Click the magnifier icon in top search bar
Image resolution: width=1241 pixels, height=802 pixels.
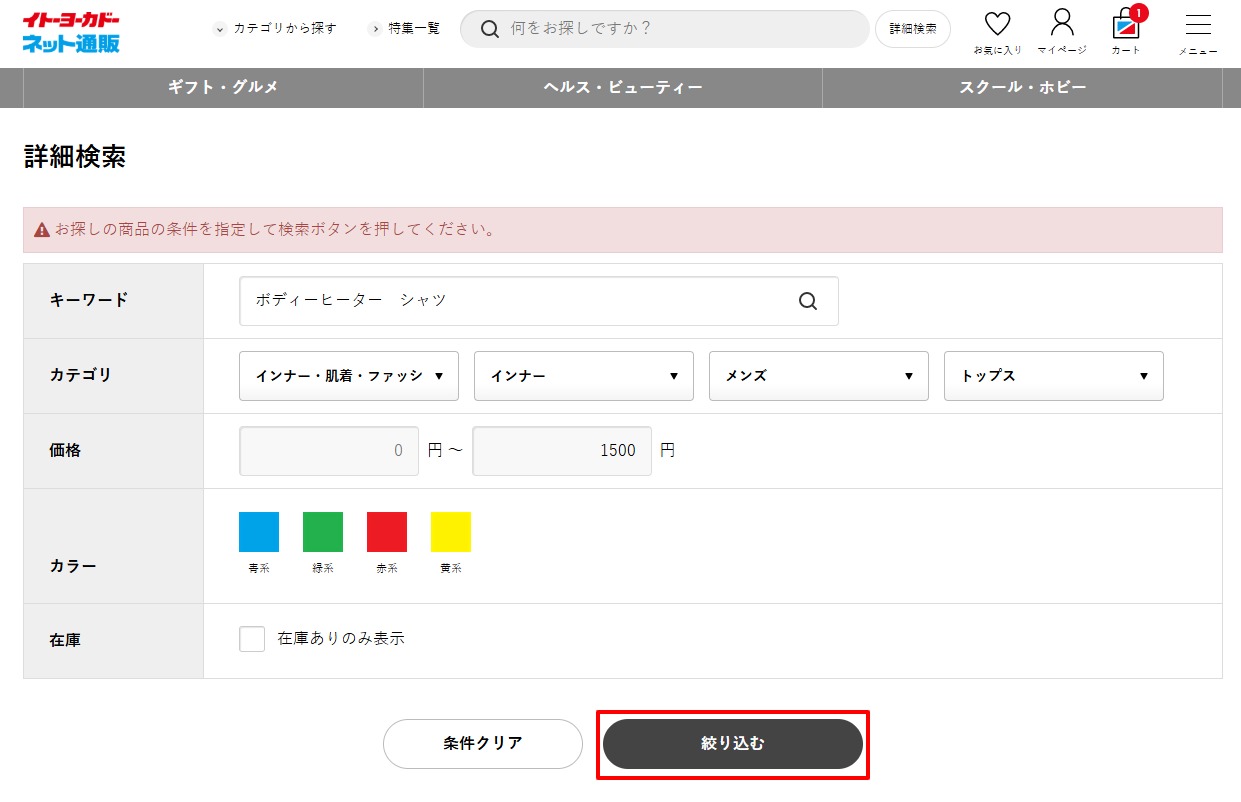tap(490, 29)
